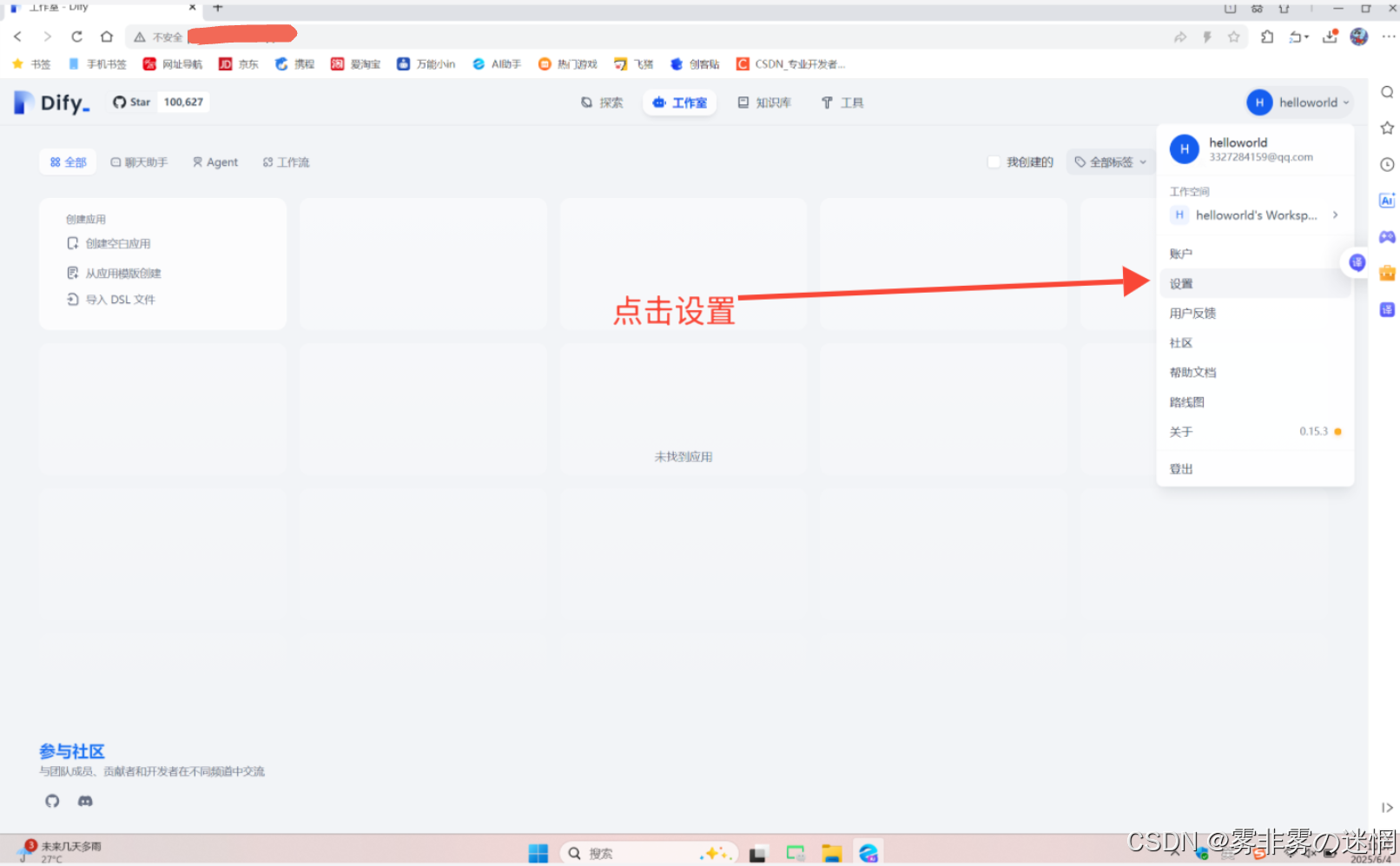Open the CSDN_专业开发者 bookmark

[x=791, y=64]
